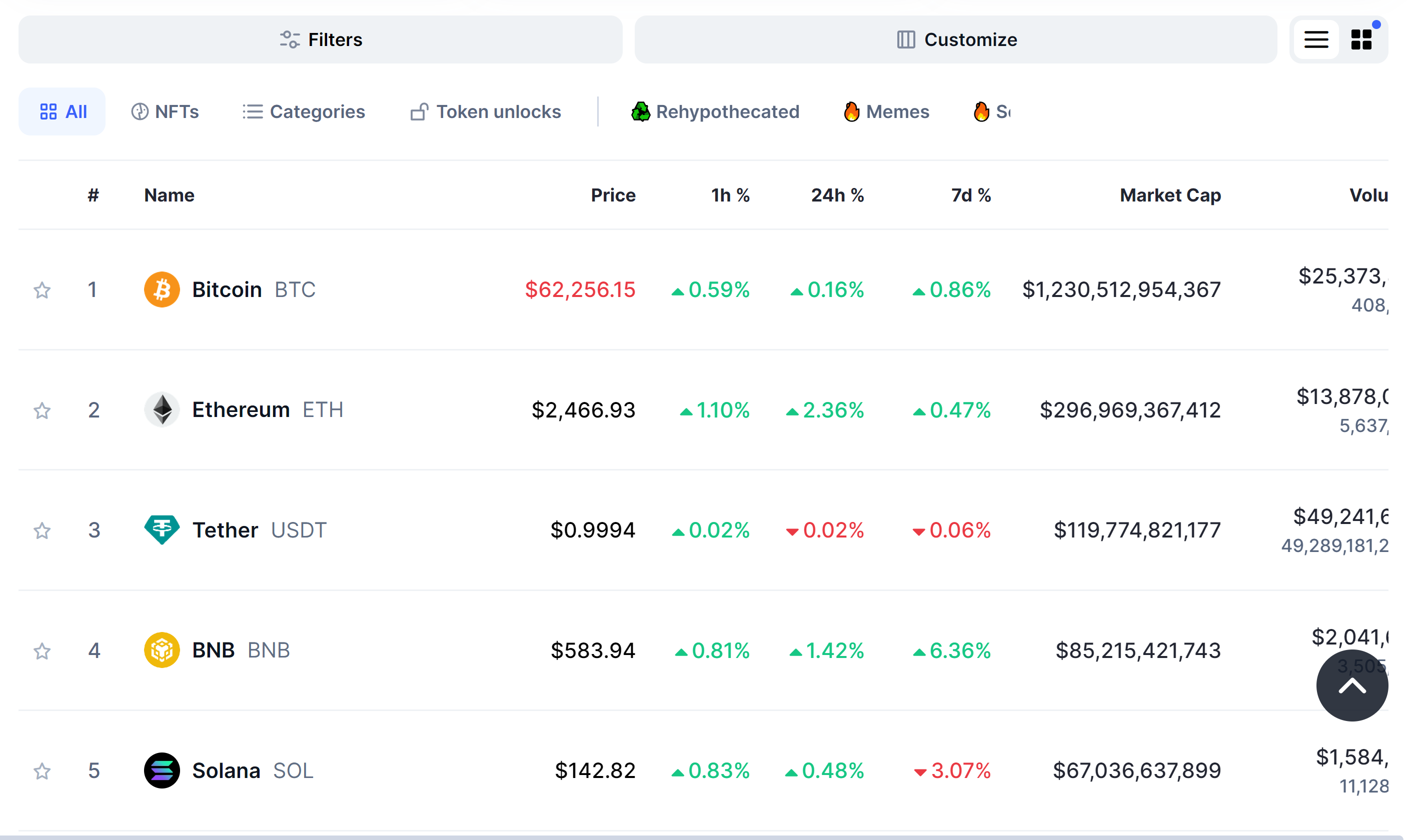Click the recycle icon beside Rehypothecated
The height and width of the screenshot is (840, 1407).
pyautogui.click(x=641, y=111)
